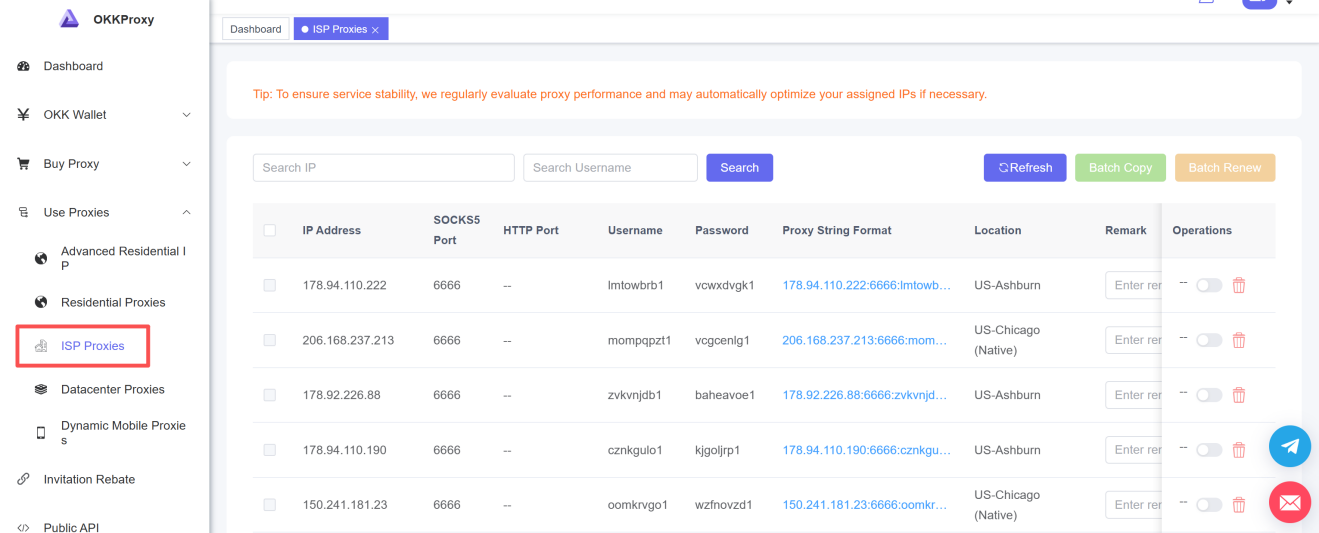
Task: Click the Search button
Action: click(740, 168)
